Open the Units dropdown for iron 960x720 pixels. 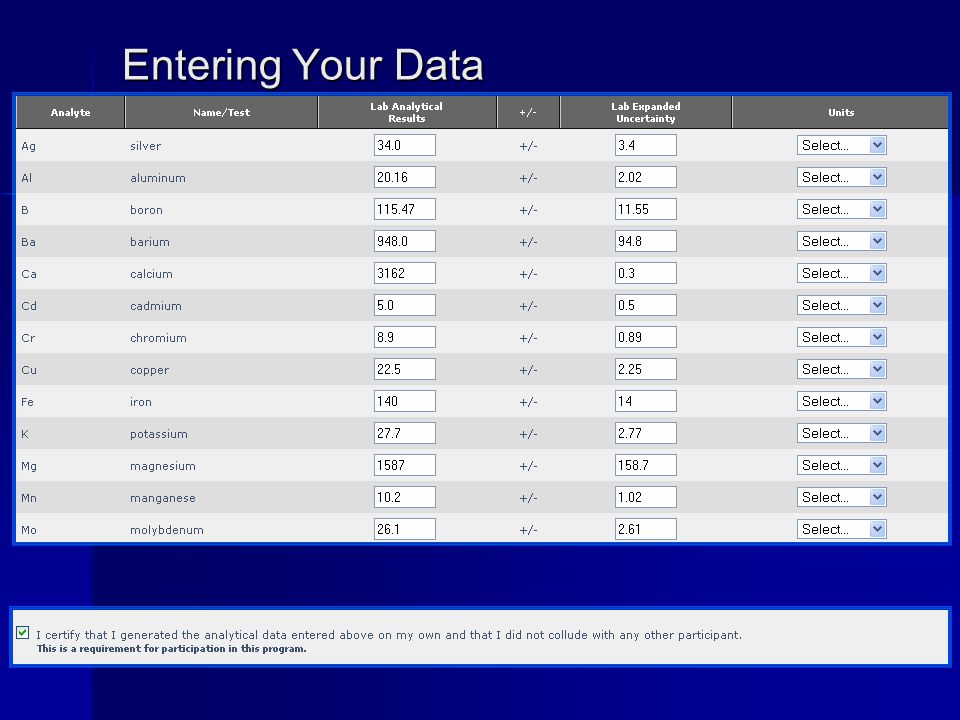[841, 401]
